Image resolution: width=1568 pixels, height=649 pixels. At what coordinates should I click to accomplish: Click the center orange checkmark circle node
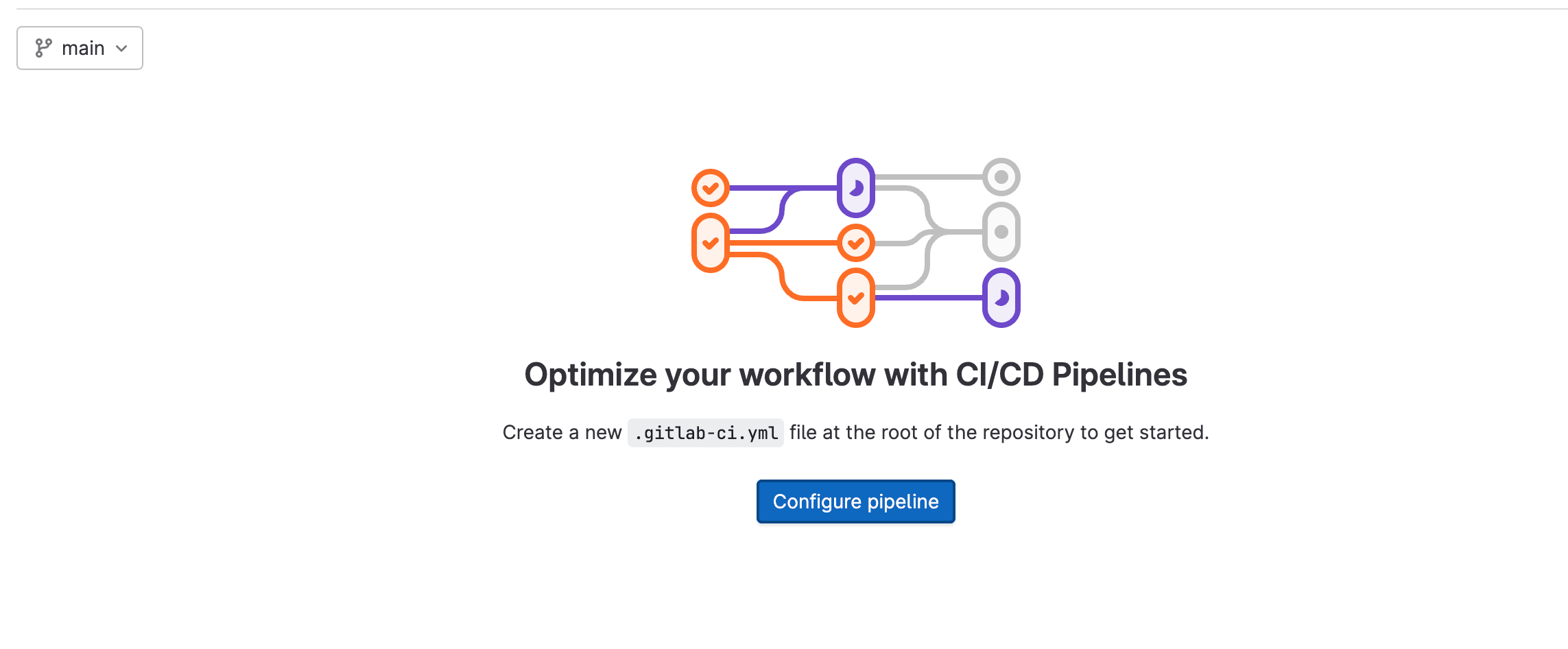(855, 243)
